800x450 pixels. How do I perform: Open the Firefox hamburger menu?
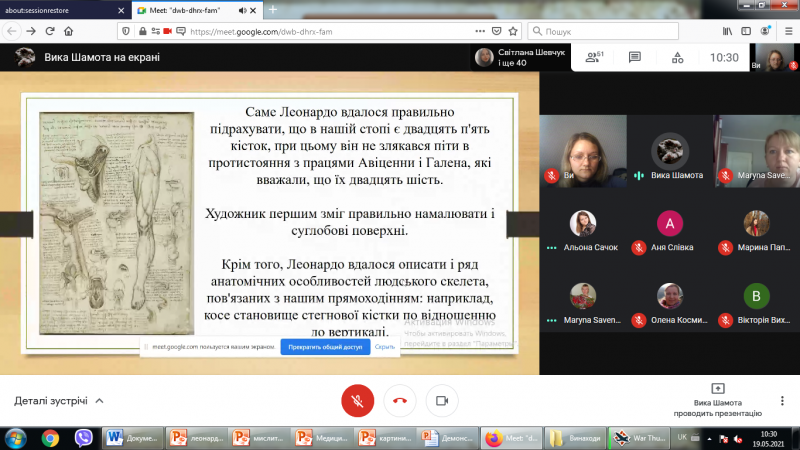pyautogui.click(x=789, y=31)
